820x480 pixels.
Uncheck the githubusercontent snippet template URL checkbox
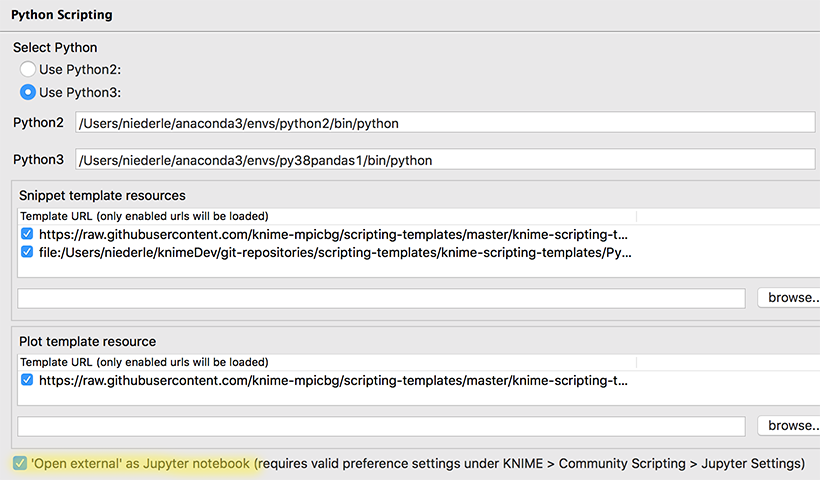(27, 234)
